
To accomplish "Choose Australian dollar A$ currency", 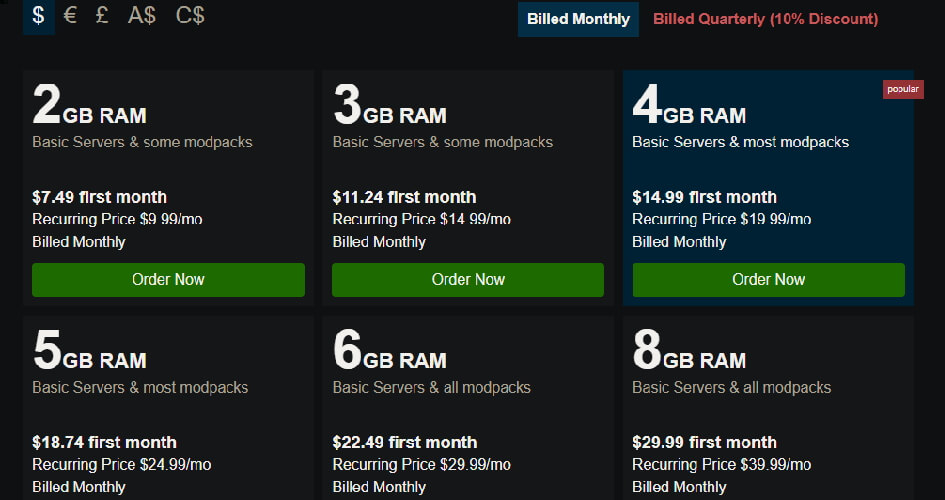I will tap(142, 15).
